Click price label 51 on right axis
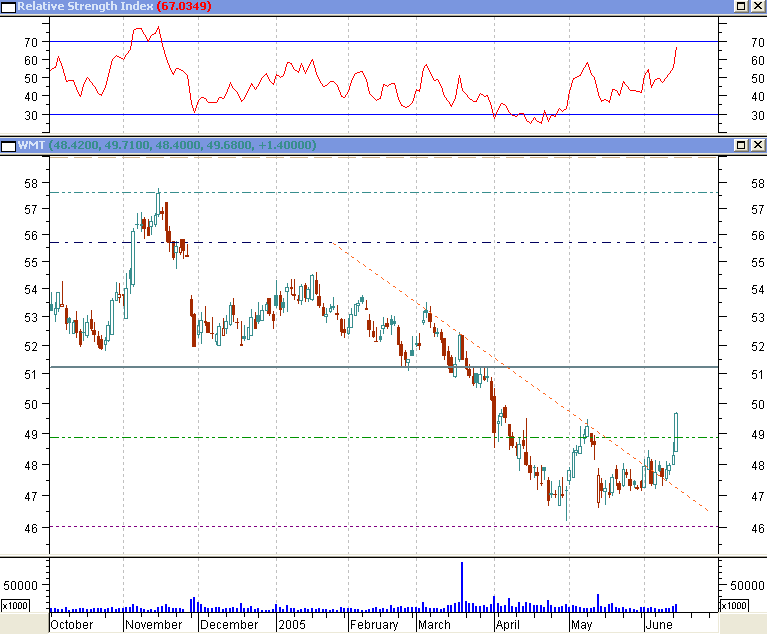 pyautogui.click(x=758, y=375)
